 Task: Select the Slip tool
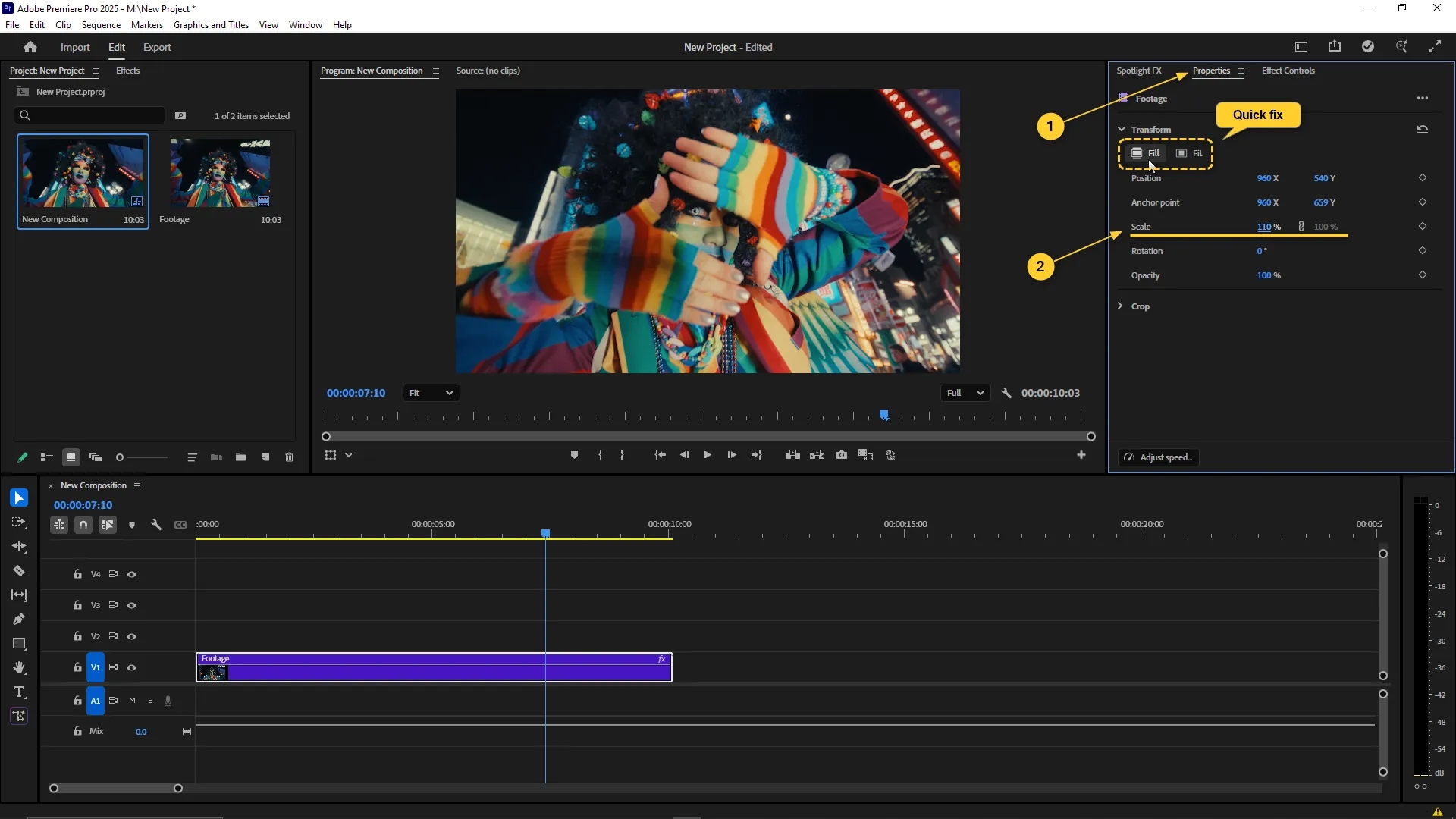(19, 595)
